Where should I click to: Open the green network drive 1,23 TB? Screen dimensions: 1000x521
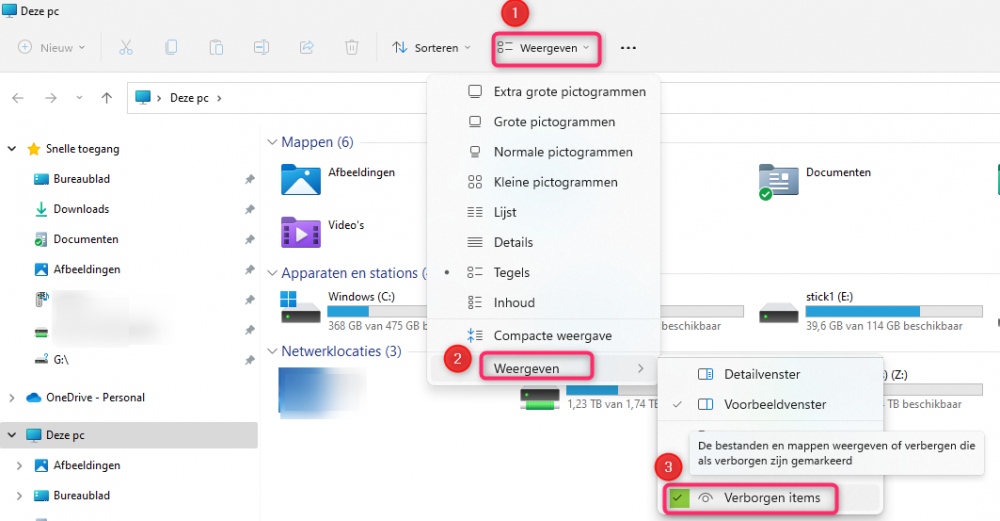(540, 399)
